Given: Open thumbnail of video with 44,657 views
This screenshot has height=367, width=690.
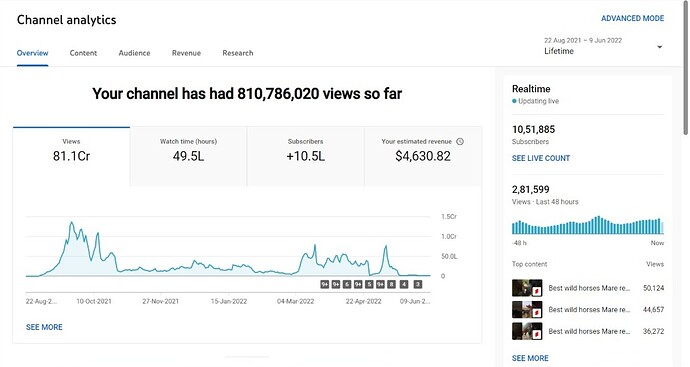Looking at the screenshot, I should coord(527,310).
